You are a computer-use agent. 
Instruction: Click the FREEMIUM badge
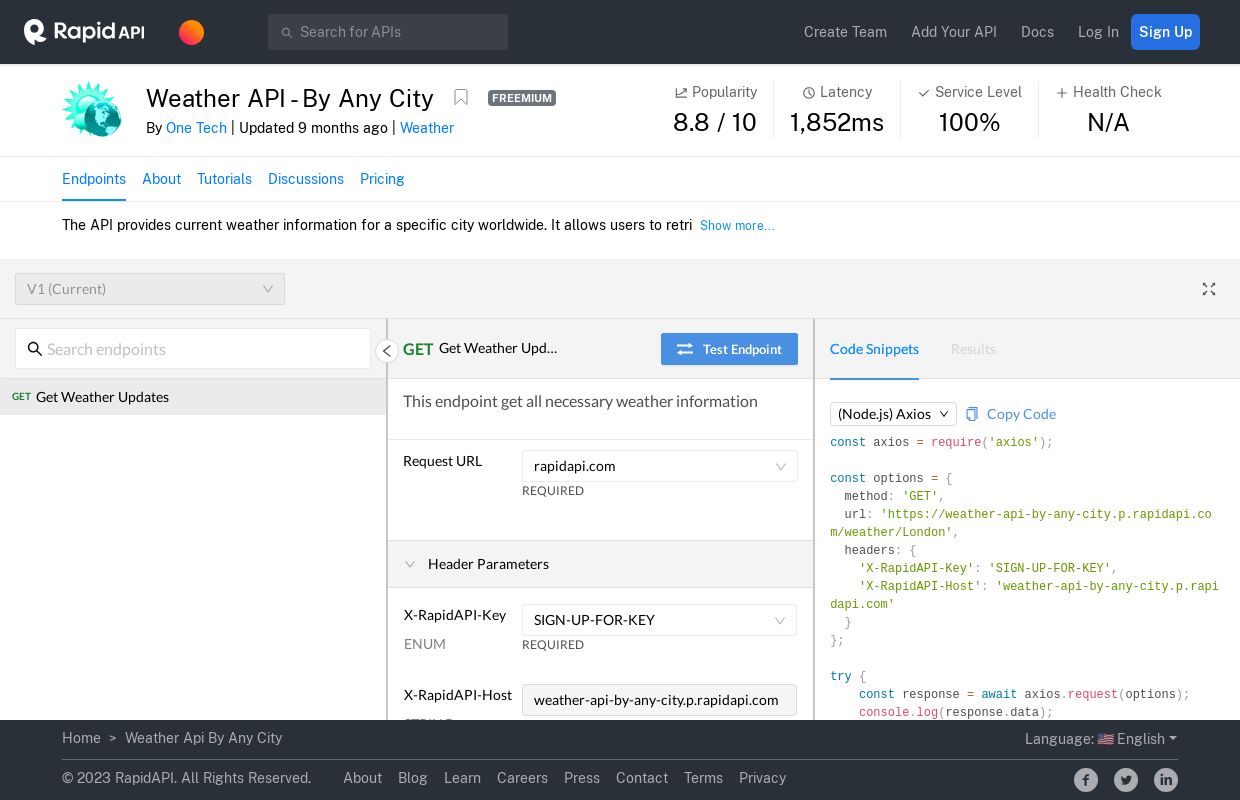coord(522,98)
